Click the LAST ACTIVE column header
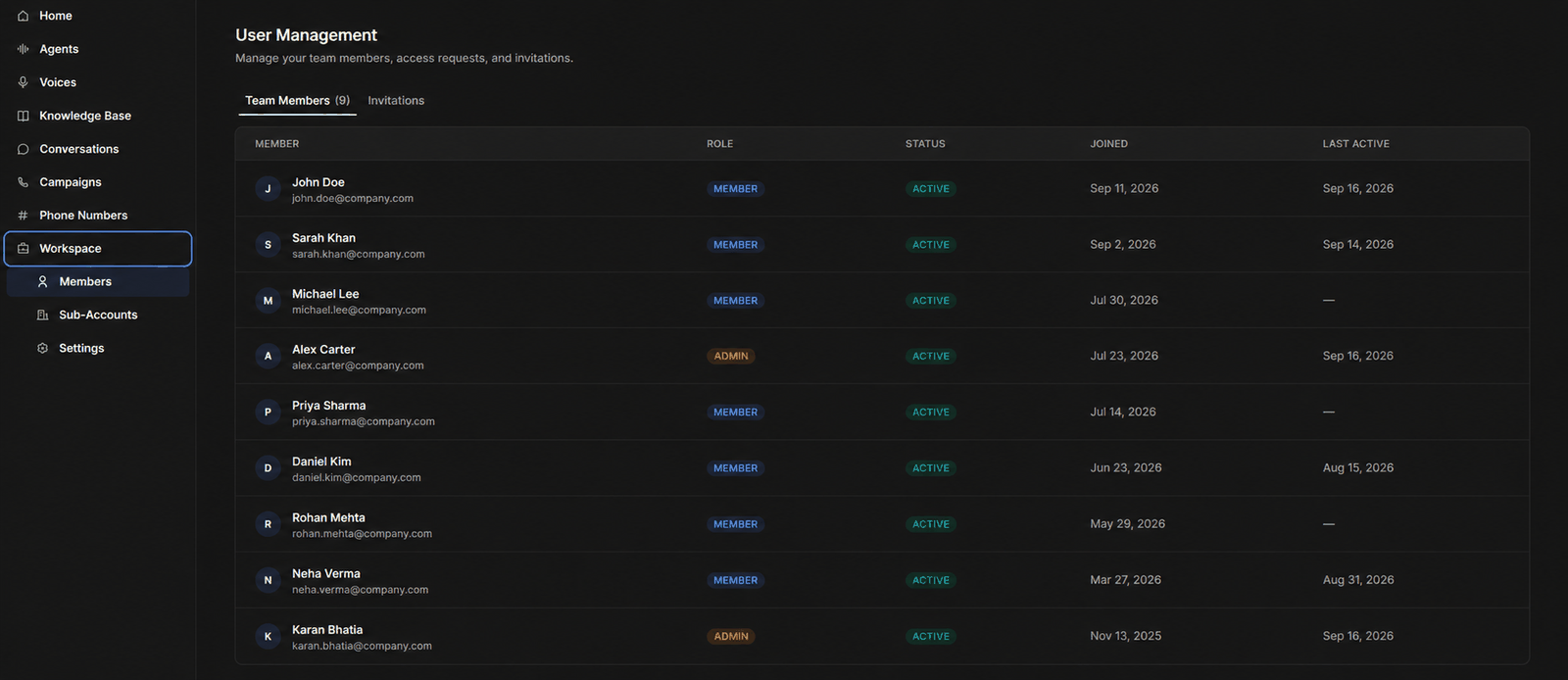This screenshot has width=1568, height=680. click(1356, 144)
